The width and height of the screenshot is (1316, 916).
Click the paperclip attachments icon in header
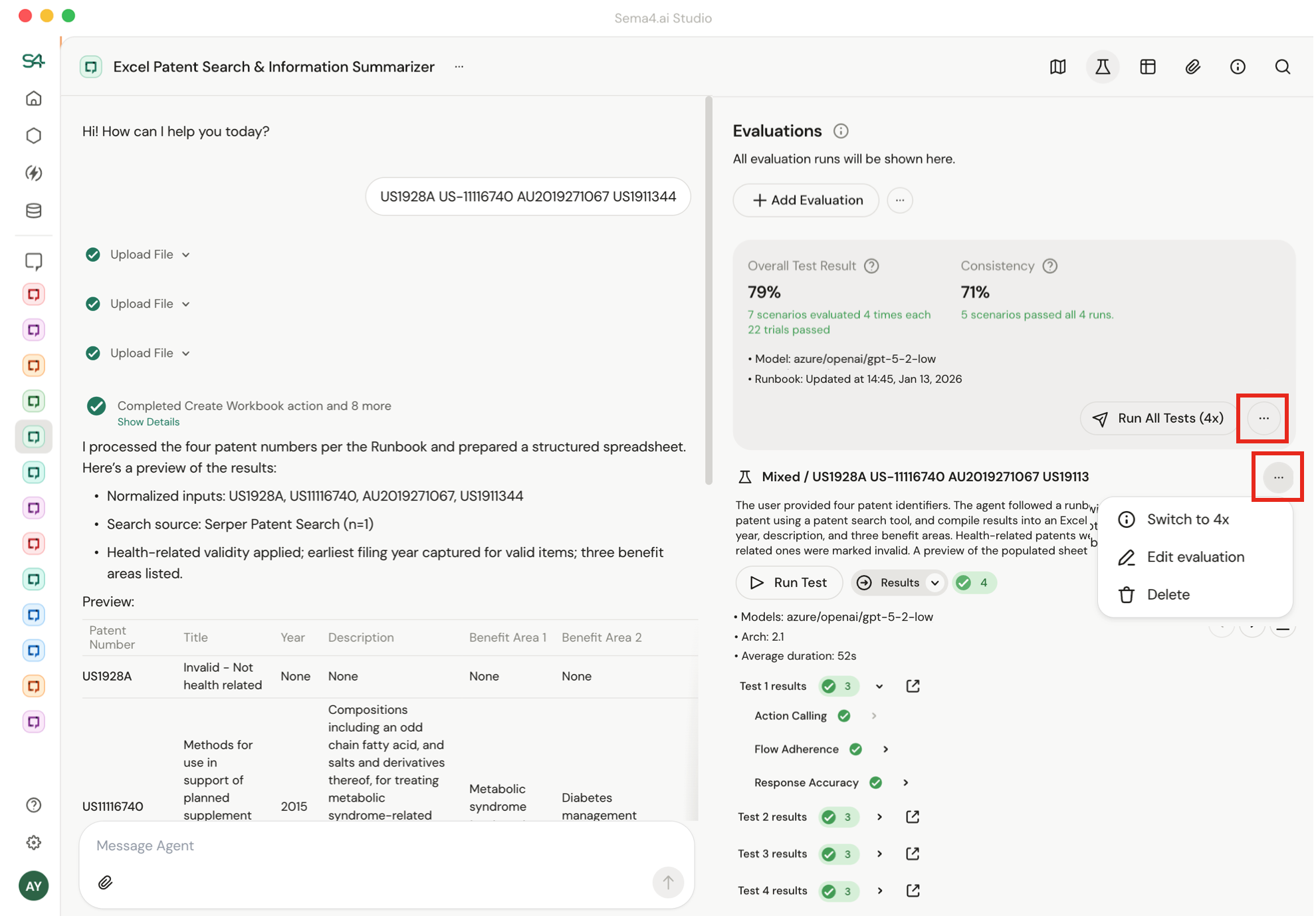(1192, 66)
